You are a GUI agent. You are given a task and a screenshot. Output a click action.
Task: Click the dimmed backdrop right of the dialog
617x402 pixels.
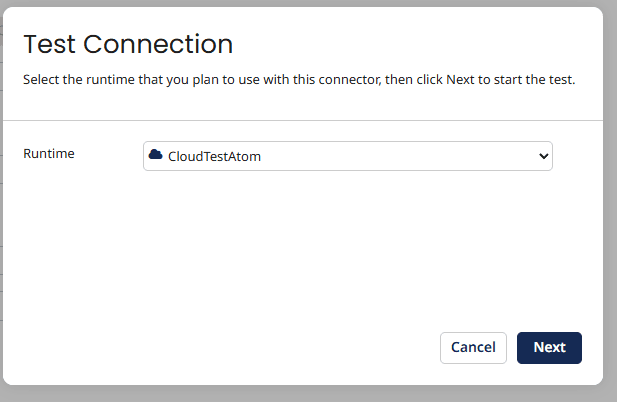click(610, 200)
